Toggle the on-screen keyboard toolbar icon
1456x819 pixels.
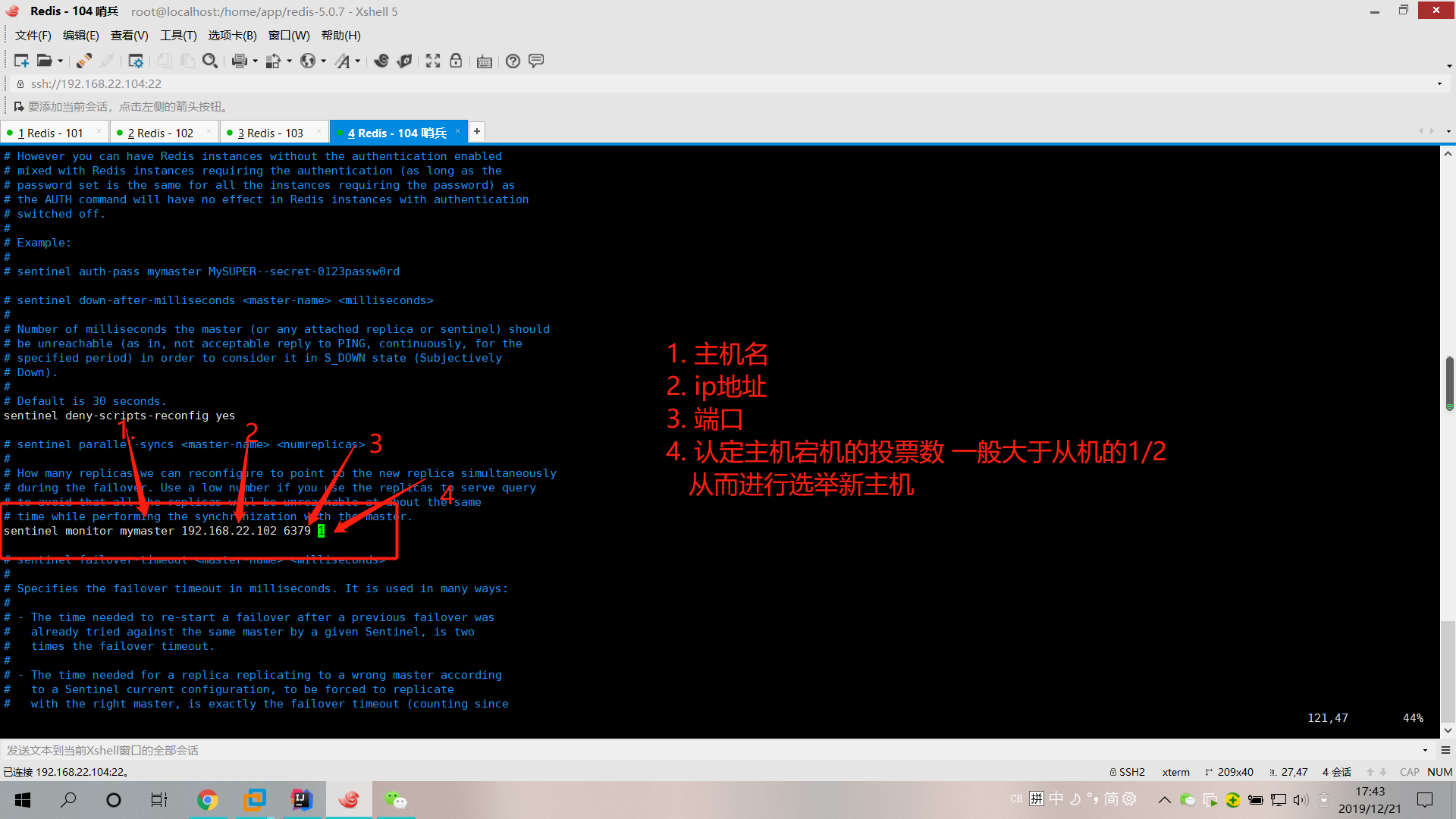[x=485, y=61]
